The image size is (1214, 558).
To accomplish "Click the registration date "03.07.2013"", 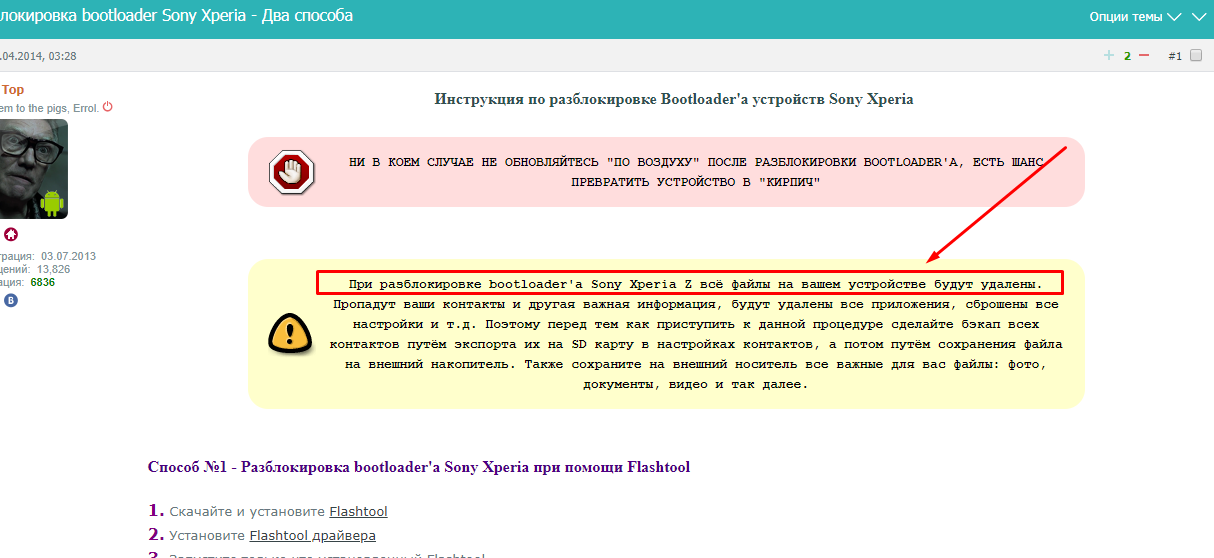I will (x=68, y=257).
